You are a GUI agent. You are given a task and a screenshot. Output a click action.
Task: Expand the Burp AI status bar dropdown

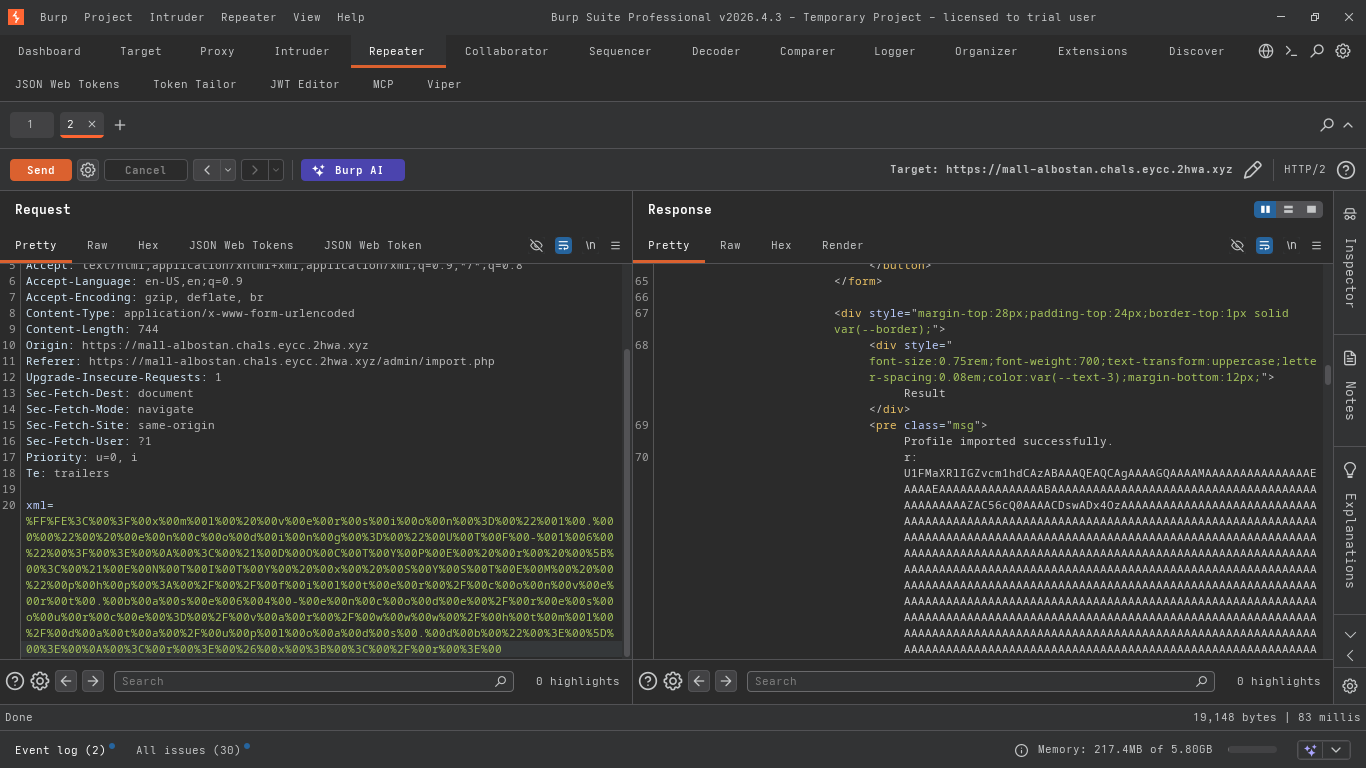(x=1336, y=750)
